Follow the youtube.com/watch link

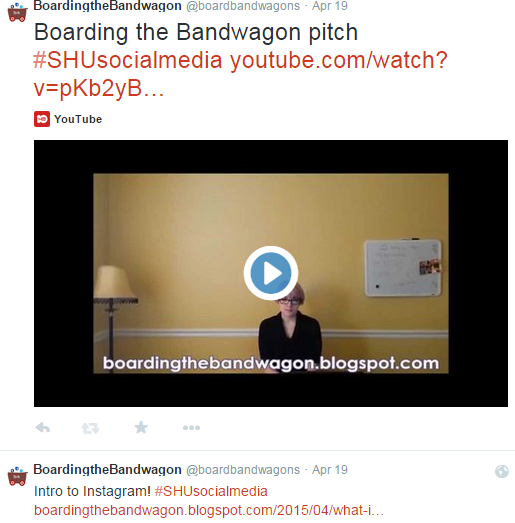[240, 74]
